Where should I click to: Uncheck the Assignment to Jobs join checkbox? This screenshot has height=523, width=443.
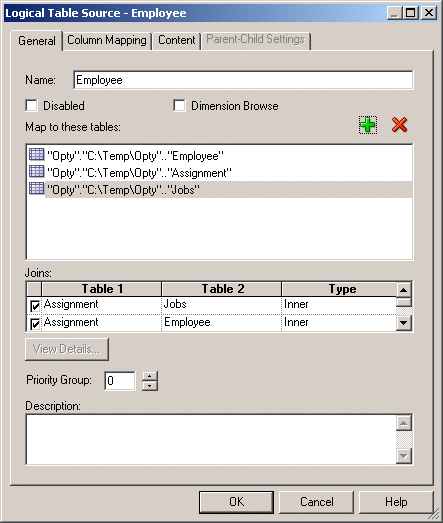coord(35,306)
